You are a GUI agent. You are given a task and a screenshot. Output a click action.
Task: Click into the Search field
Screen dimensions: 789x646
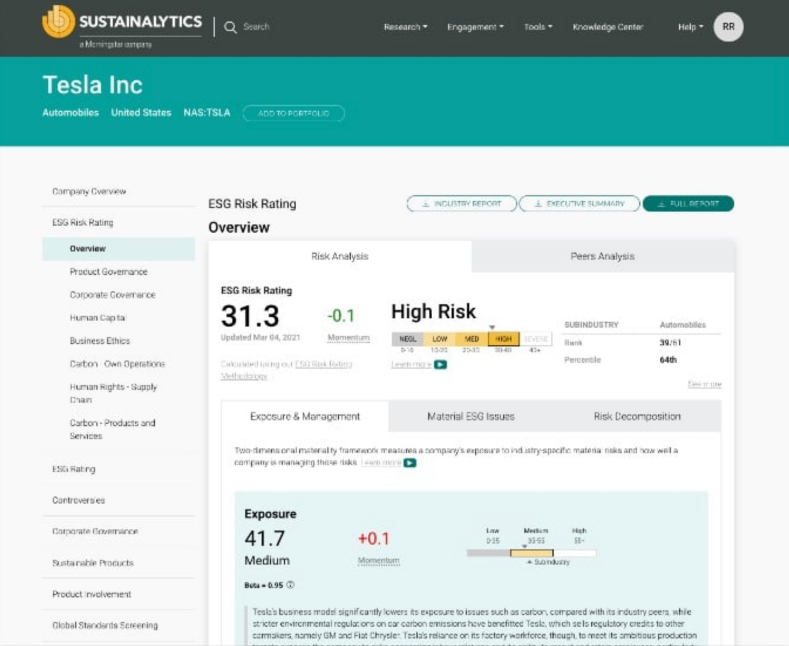pos(256,27)
